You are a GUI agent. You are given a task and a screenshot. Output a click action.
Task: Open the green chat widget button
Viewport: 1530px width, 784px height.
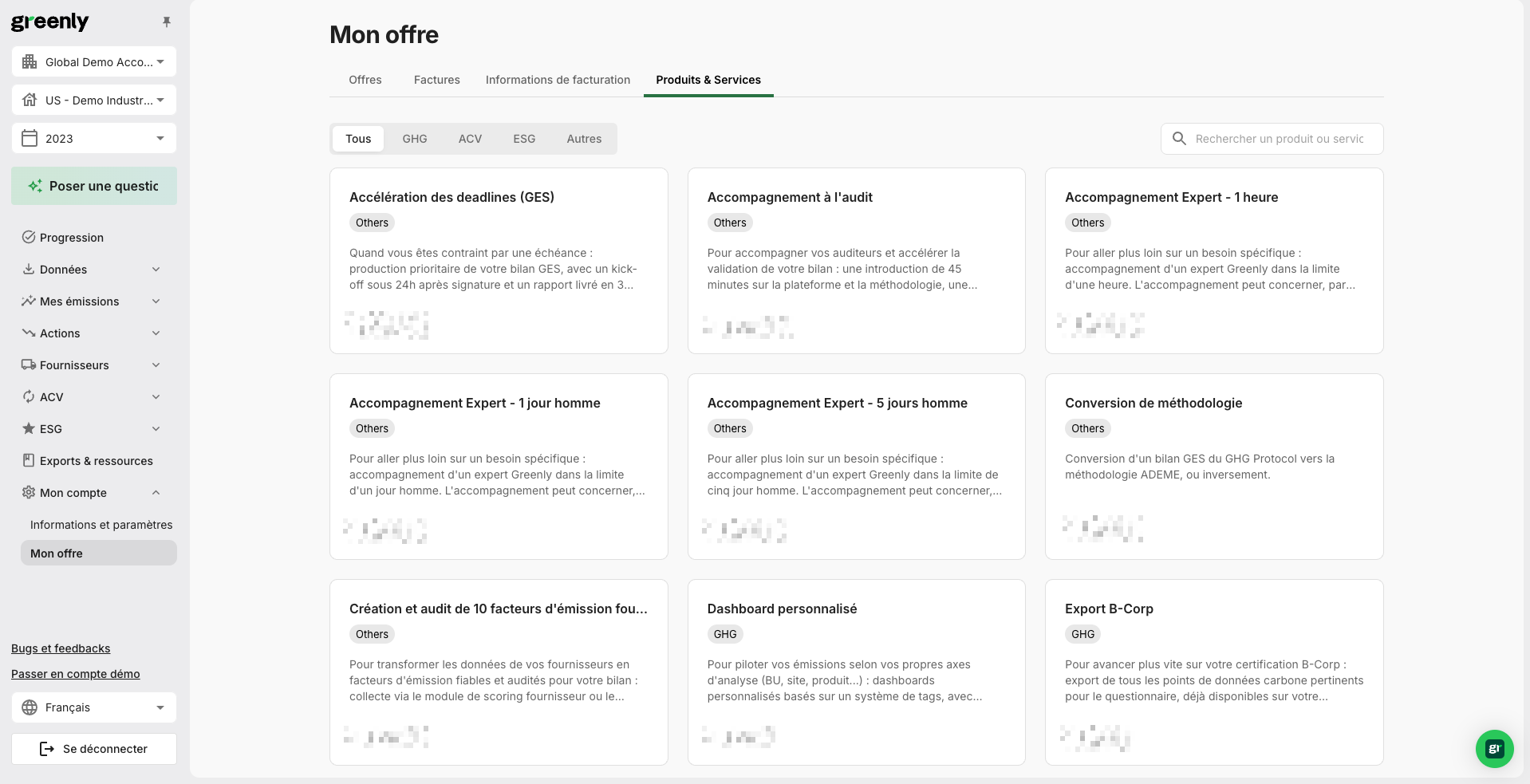1494,749
